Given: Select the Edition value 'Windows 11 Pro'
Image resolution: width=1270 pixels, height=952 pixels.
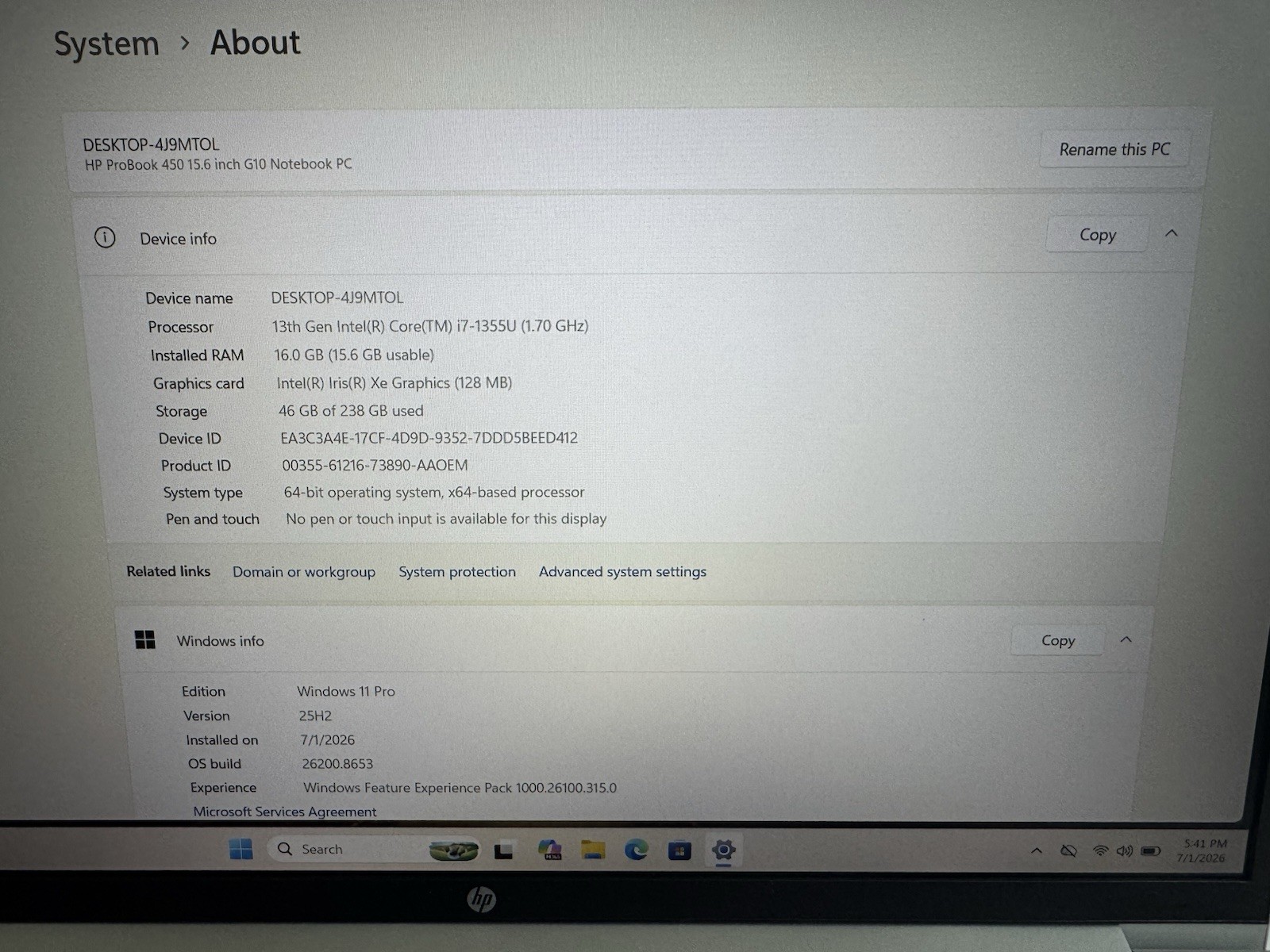Looking at the screenshot, I should coord(346,692).
